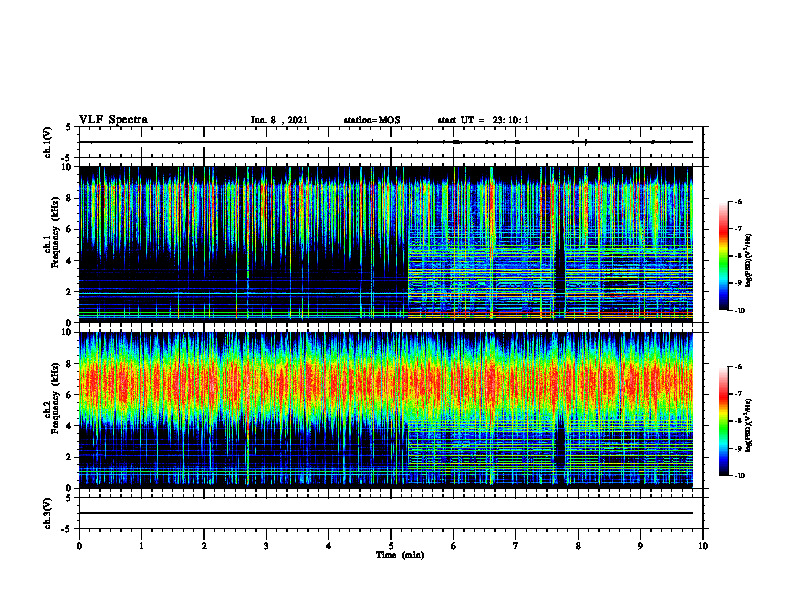Click the "6" kHz tick of ch.2 frequency axis
The image size is (792, 612).
coord(70,395)
